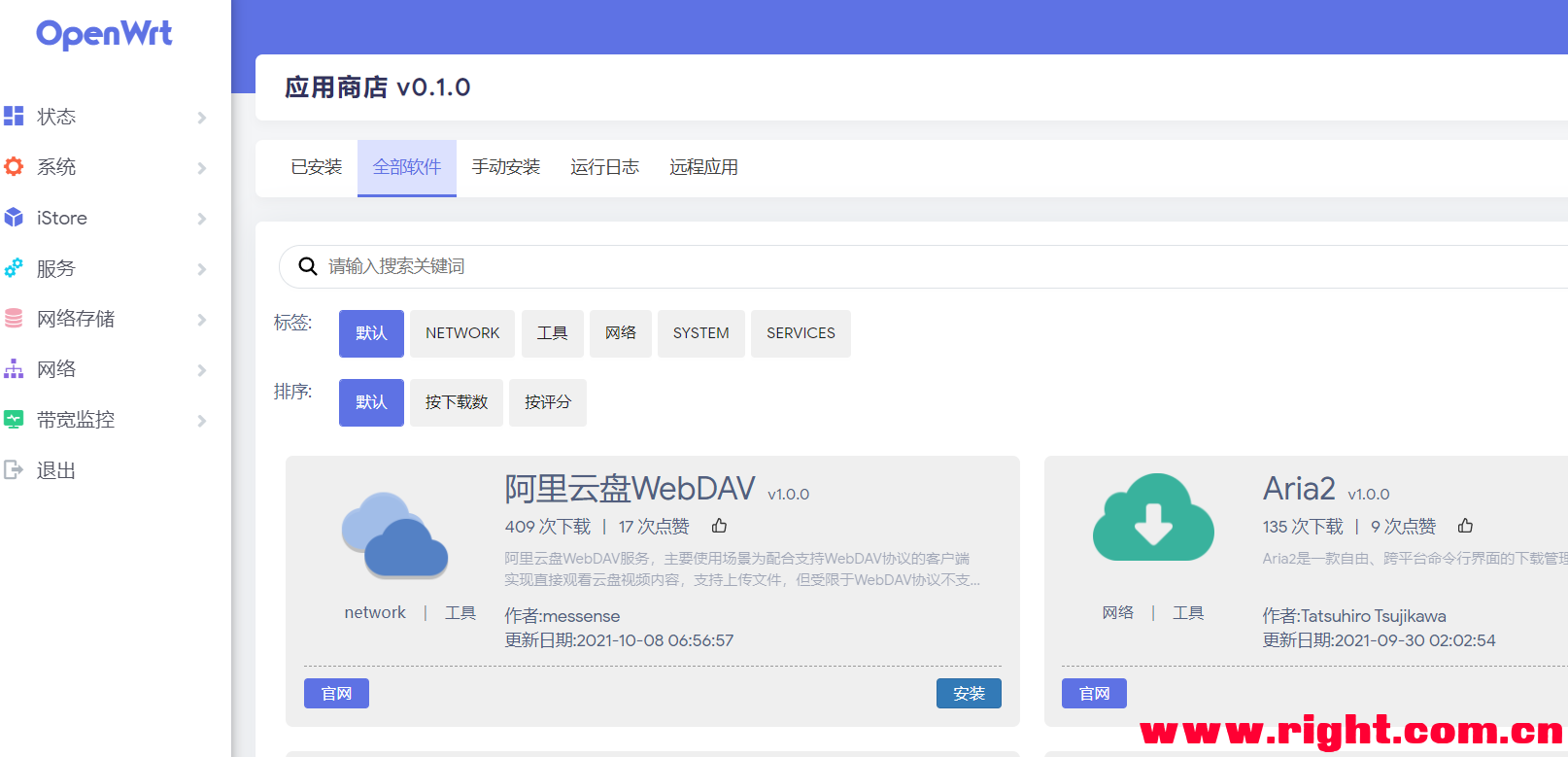Filter by the SYSTEM tag
This screenshot has height=757, width=1568.
pos(701,333)
